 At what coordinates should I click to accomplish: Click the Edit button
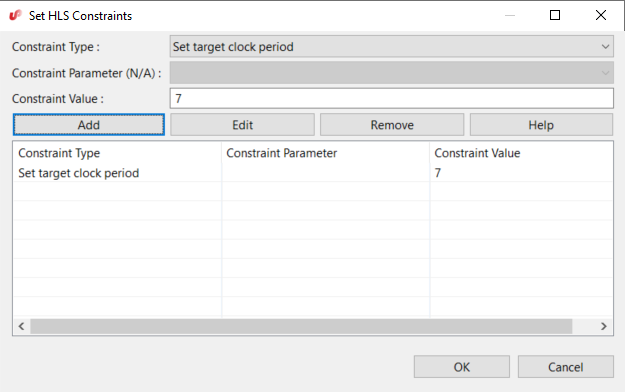tap(242, 125)
